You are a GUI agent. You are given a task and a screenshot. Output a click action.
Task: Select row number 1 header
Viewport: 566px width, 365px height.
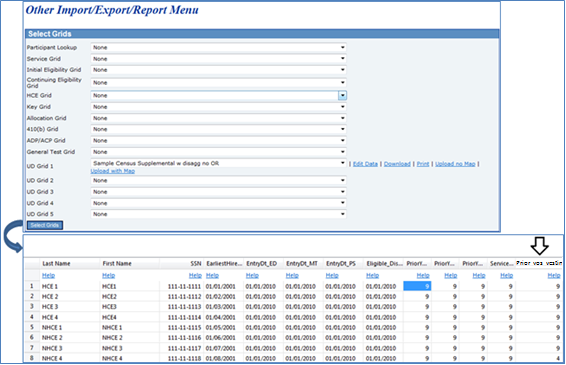point(32,286)
